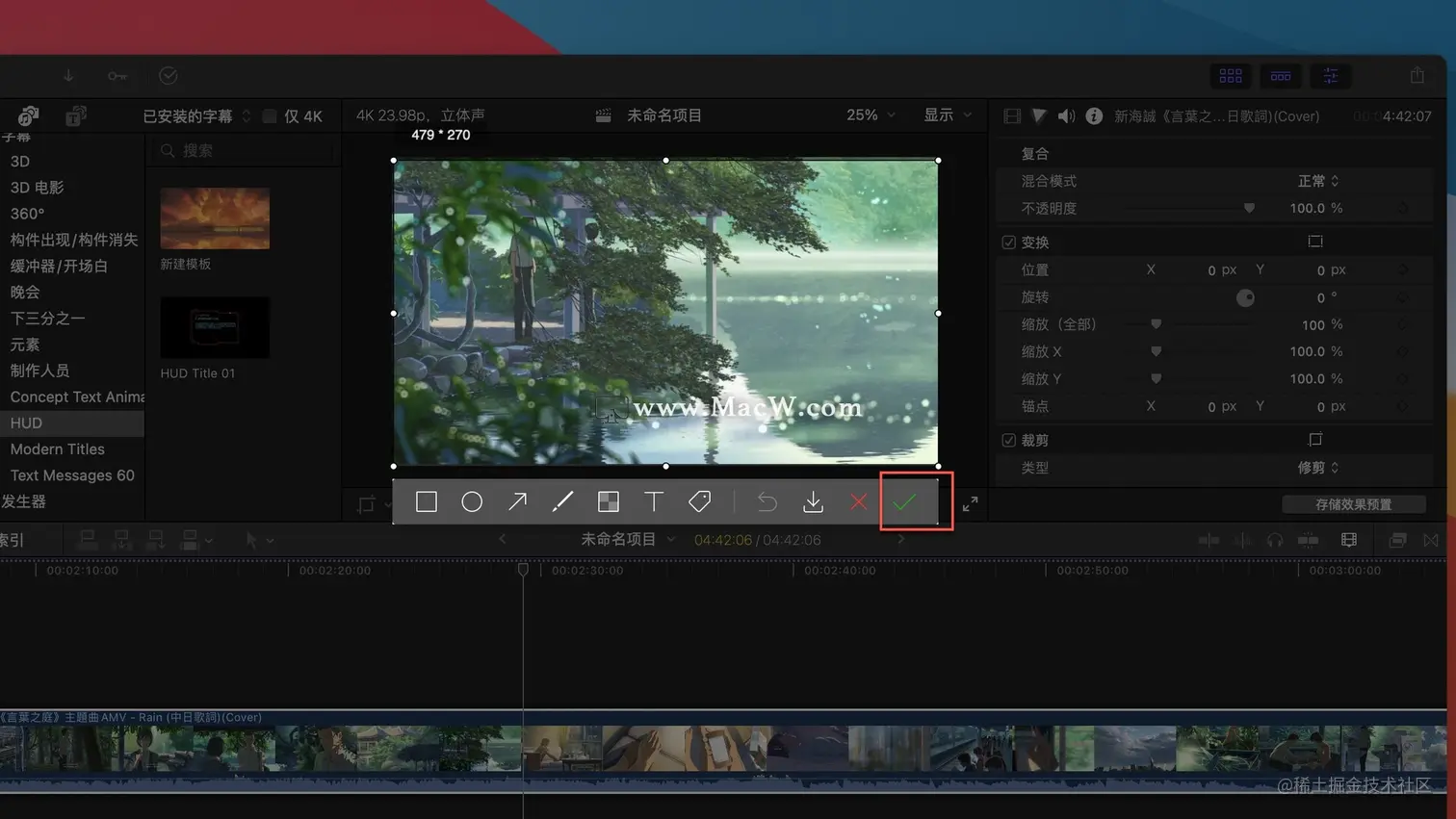The image size is (1456, 819).
Task: Open the 已安装的字幕 dropdown
Action: pyautogui.click(x=197, y=116)
